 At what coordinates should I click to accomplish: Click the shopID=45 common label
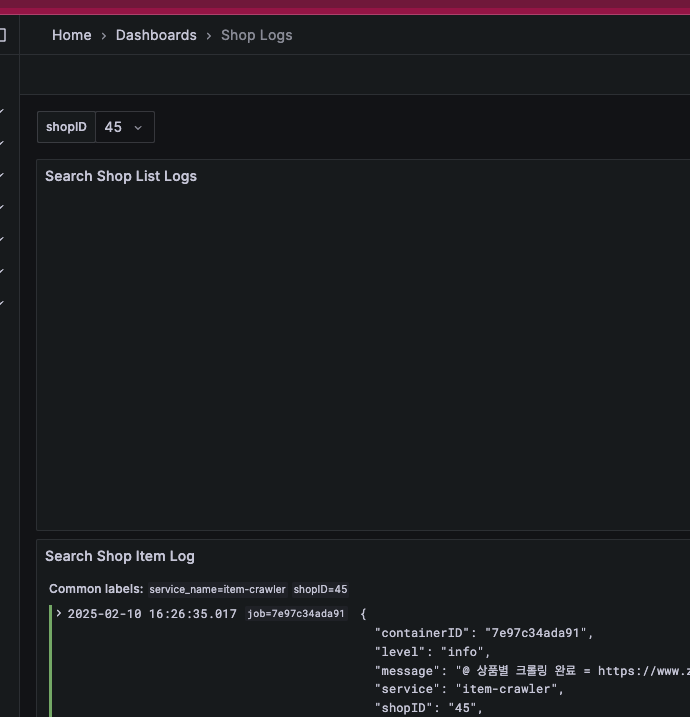(x=320, y=590)
